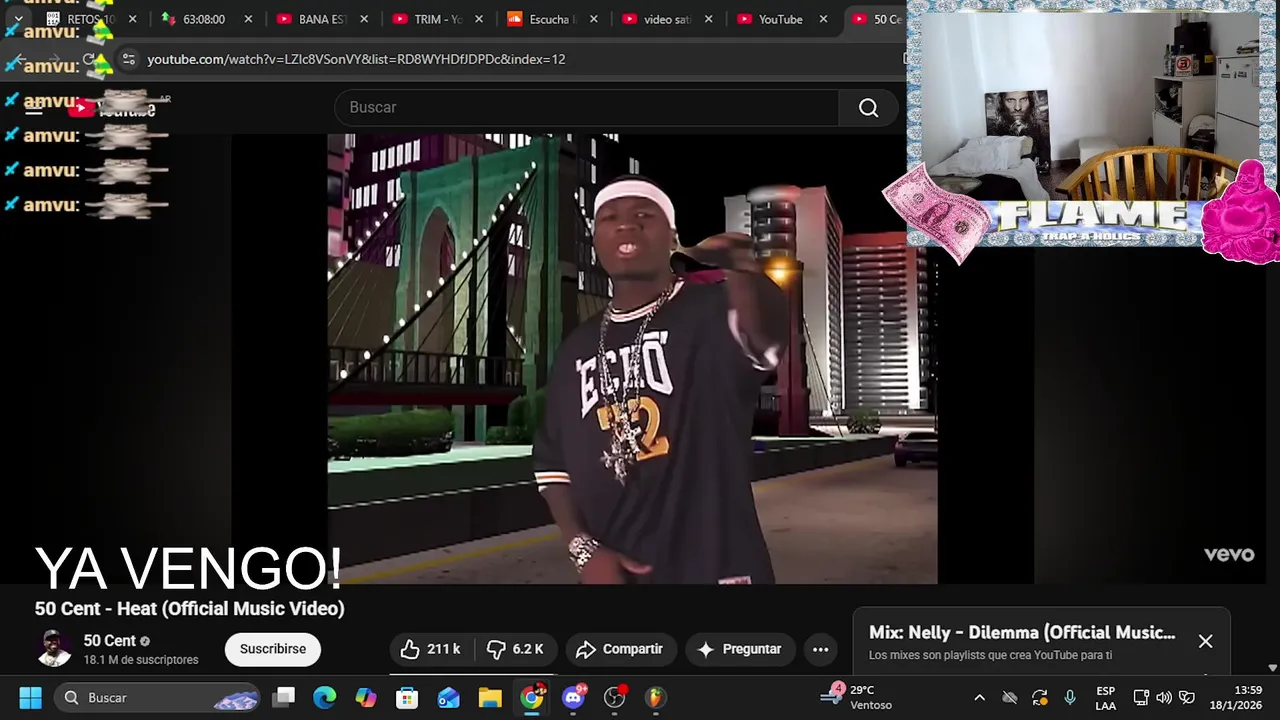The width and height of the screenshot is (1280, 720).
Task: Open the Chrome tab search dropdown arrow
Action: pos(18,19)
